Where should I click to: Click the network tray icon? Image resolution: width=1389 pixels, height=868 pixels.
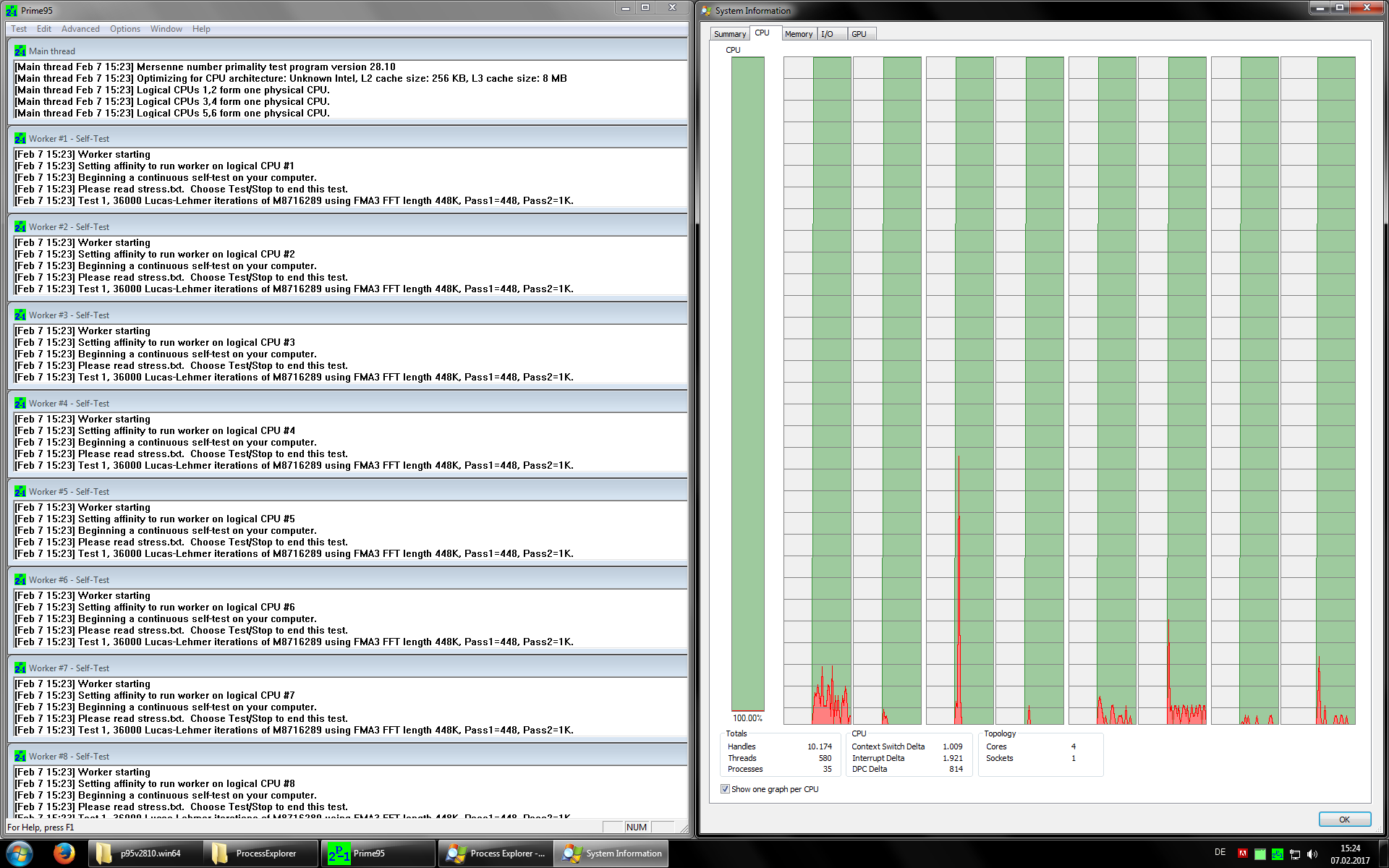click(1294, 854)
